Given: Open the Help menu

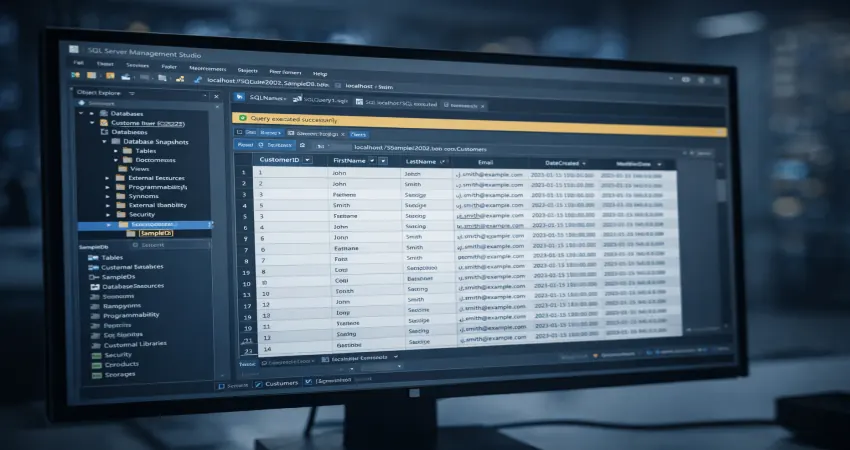Looking at the screenshot, I should [320, 73].
